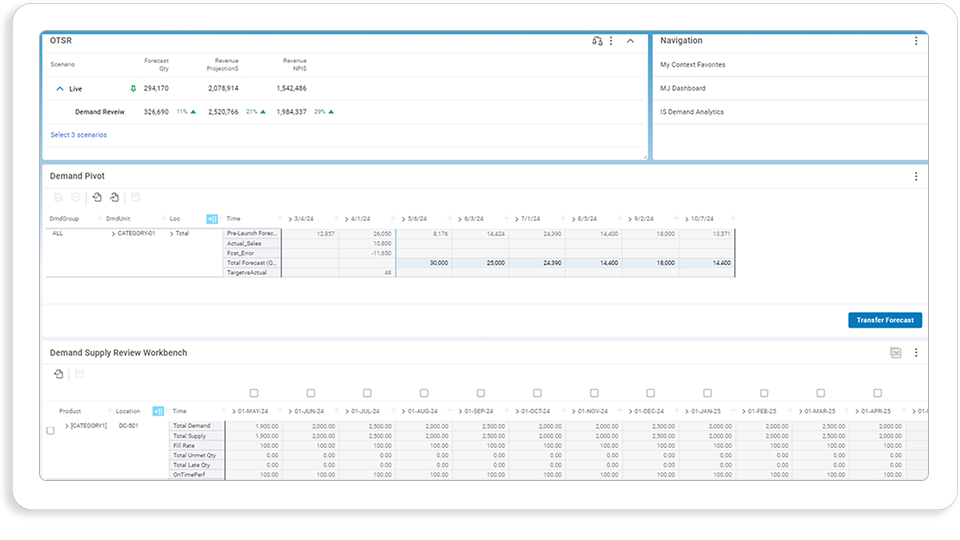Click the second refresh icon in Demand Pivot toolbar

click(x=114, y=197)
